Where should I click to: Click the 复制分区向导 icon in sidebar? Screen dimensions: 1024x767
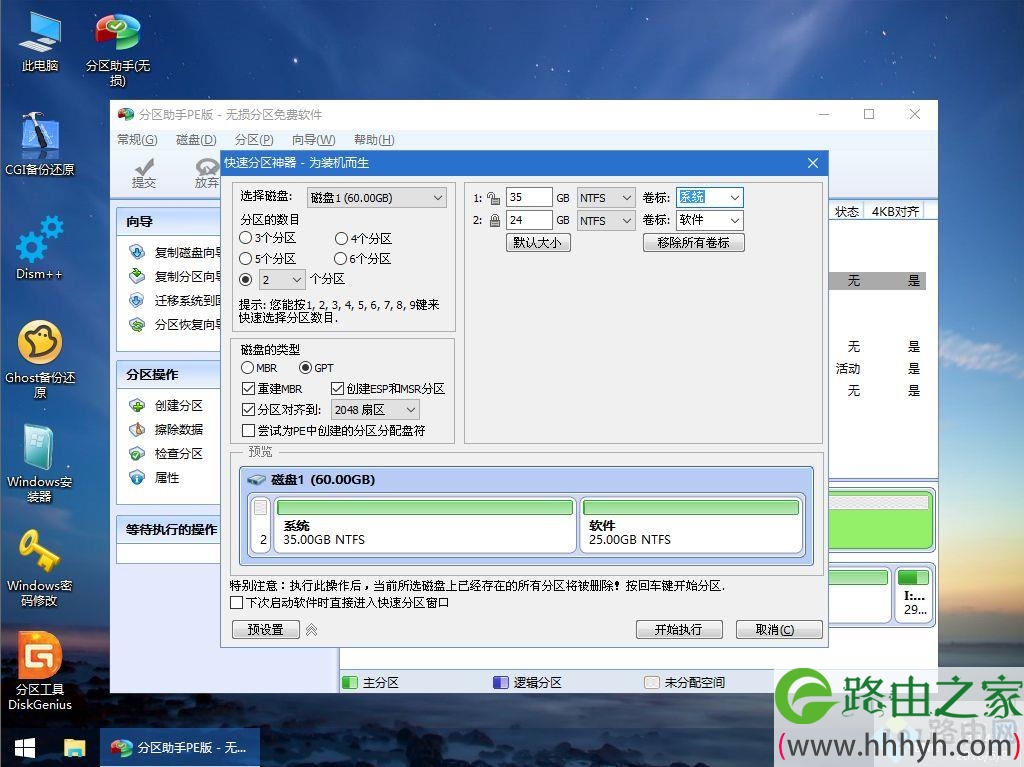(x=136, y=276)
